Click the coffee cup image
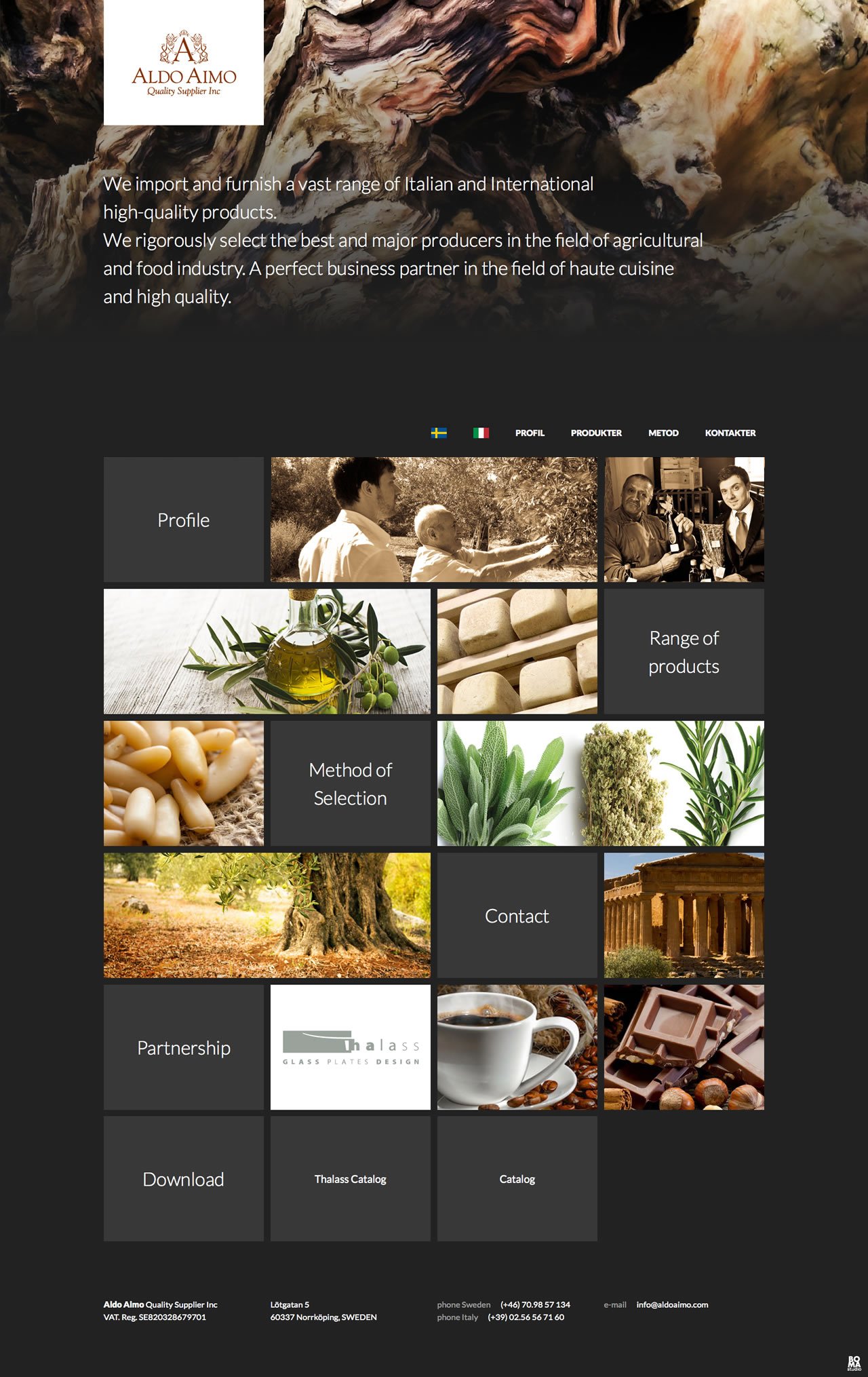 [x=517, y=1047]
